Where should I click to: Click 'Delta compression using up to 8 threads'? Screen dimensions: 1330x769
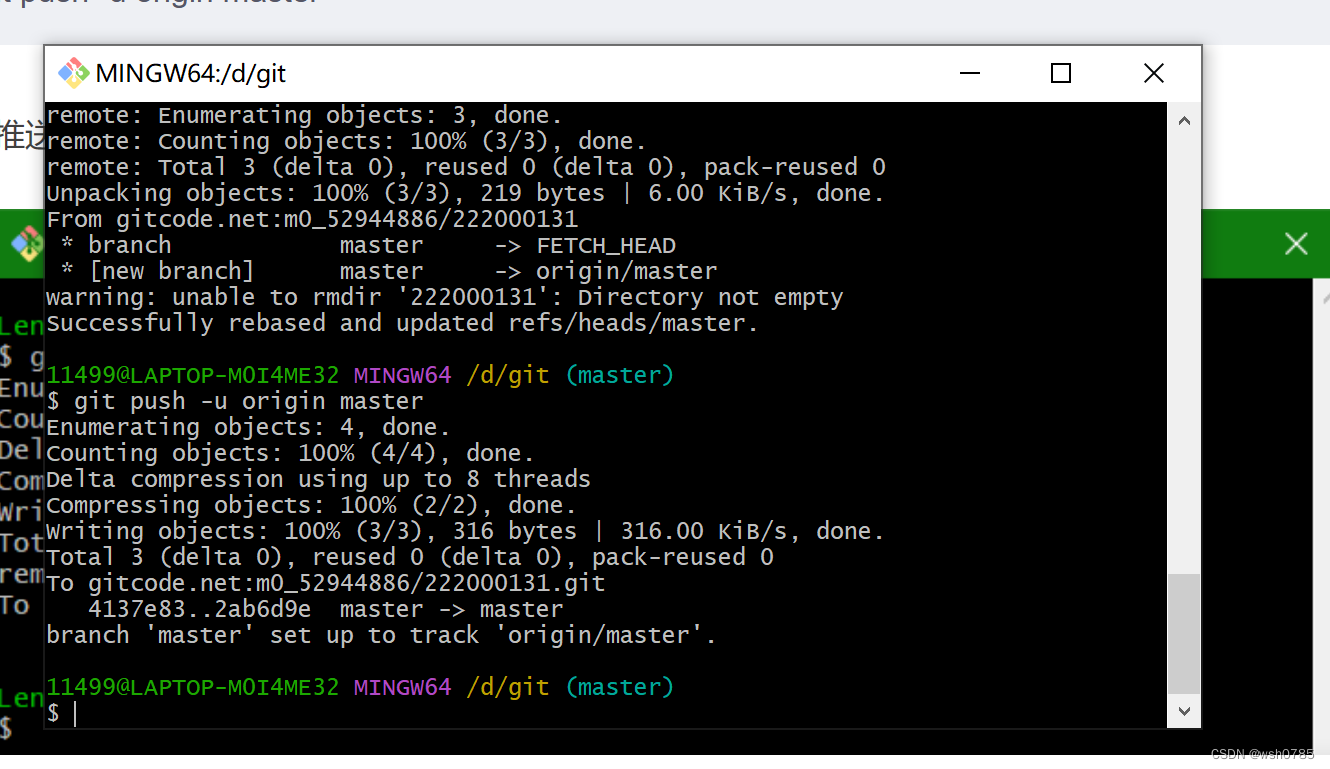(318, 479)
